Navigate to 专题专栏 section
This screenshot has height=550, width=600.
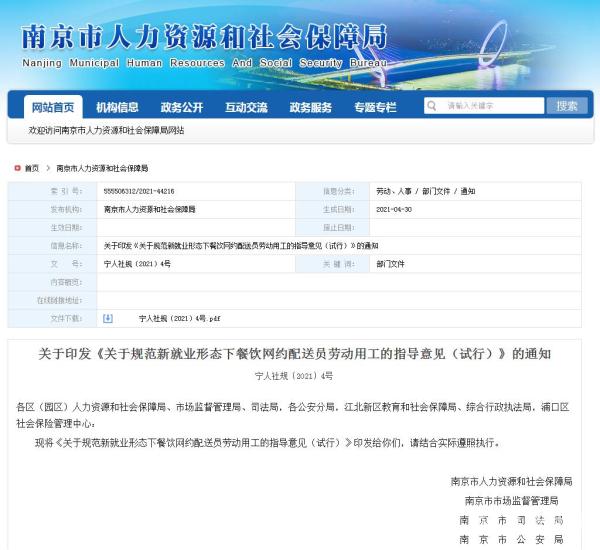(375, 107)
